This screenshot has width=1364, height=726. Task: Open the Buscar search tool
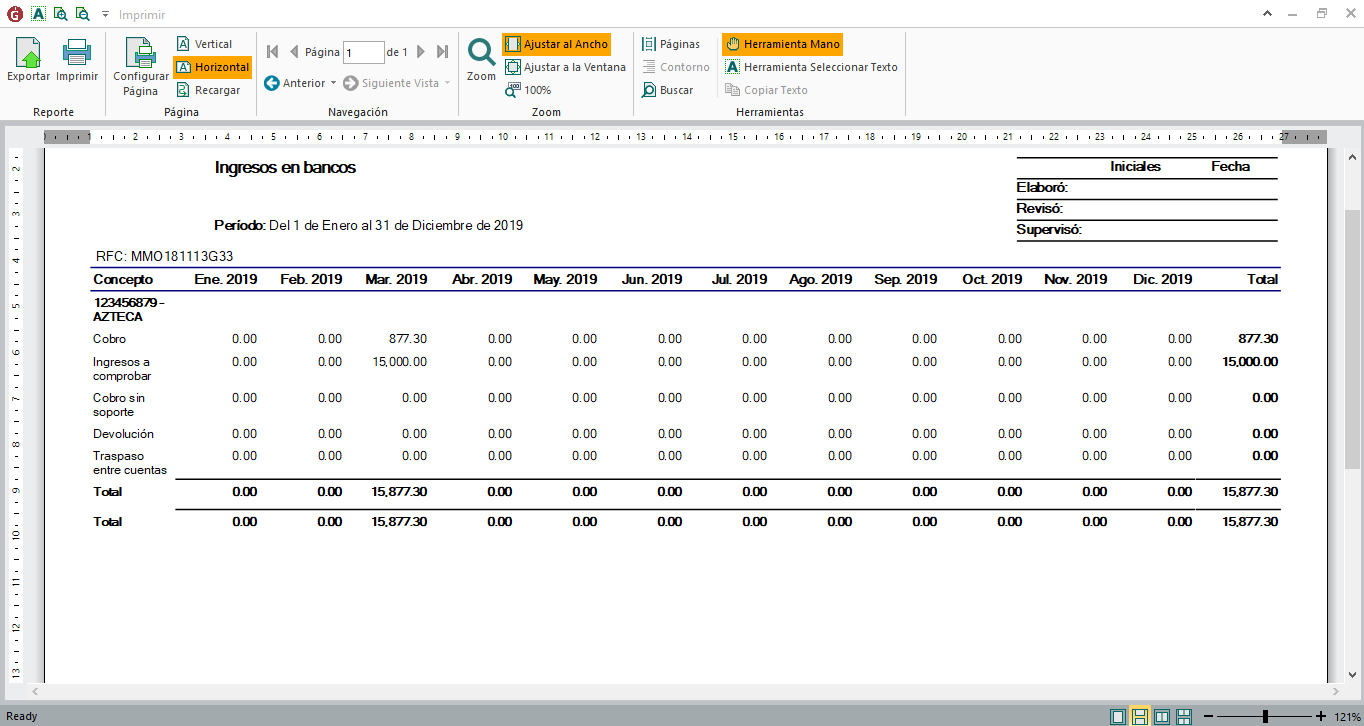coord(668,90)
